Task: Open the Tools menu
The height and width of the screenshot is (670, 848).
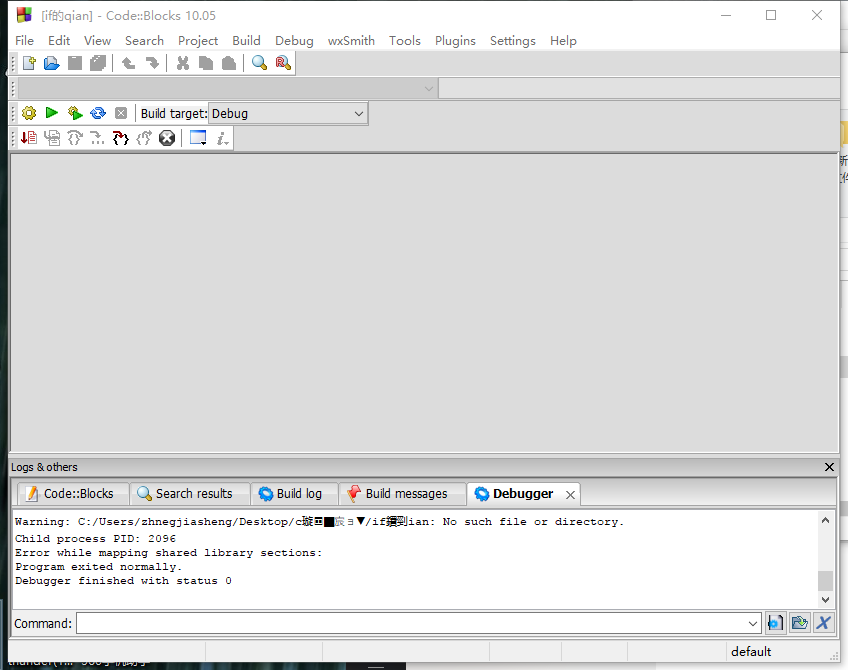Action: pyautogui.click(x=405, y=41)
